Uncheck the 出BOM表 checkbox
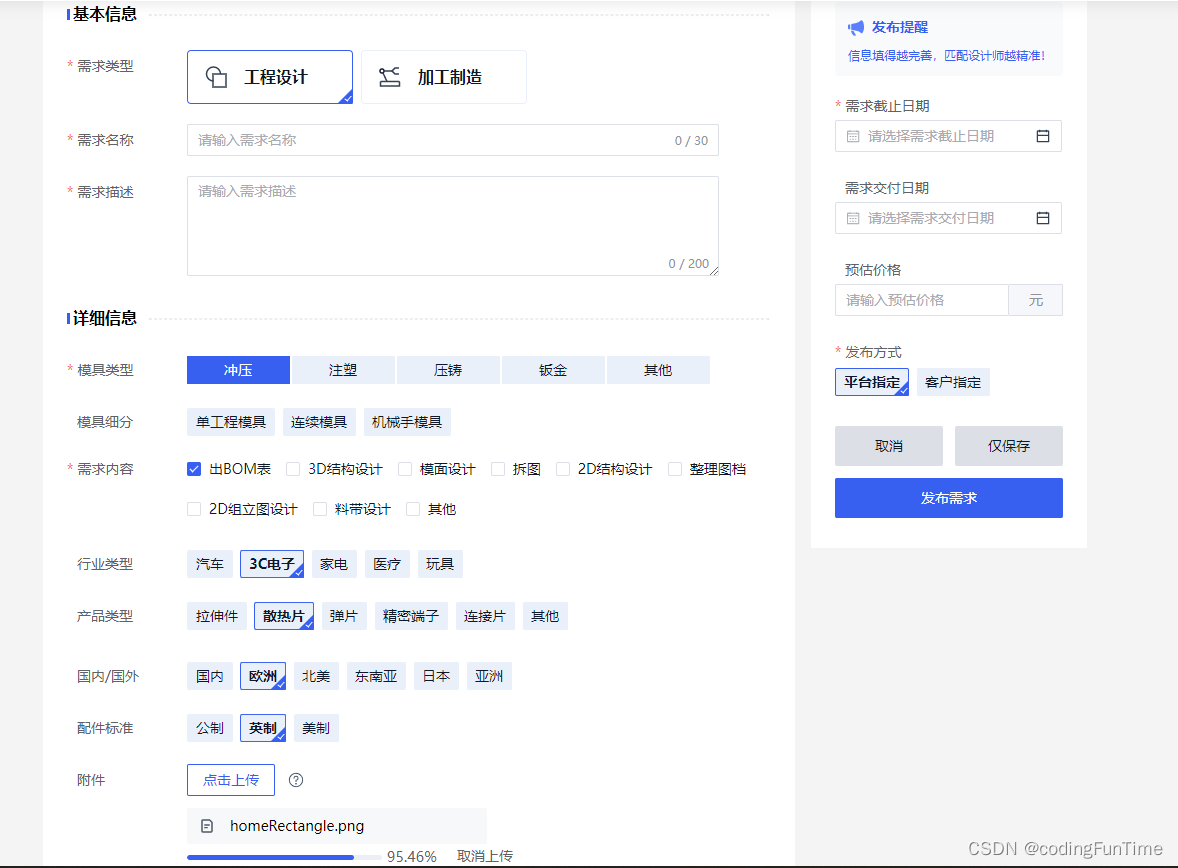The image size is (1178, 868). point(194,469)
